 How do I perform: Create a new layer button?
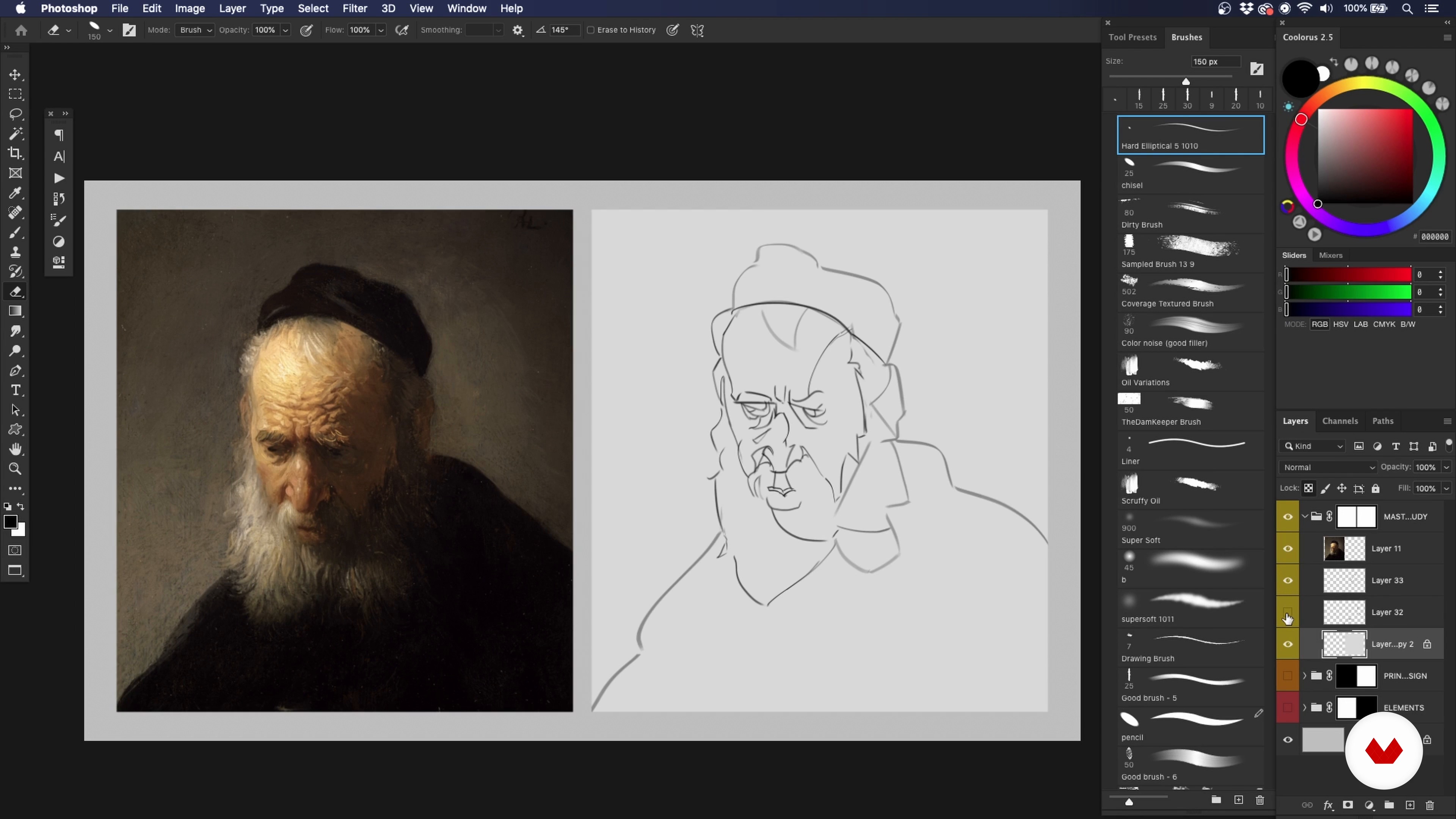(x=1410, y=805)
